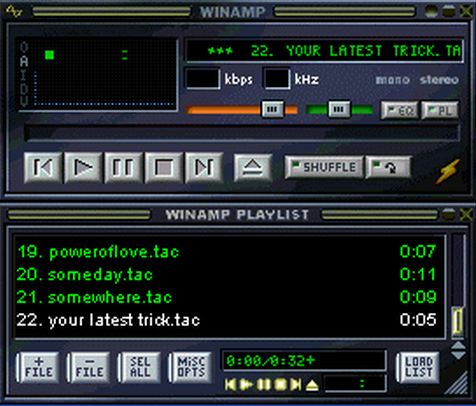
Task: Start playback with the main Play button
Action: pyautogui.click(x=83, y=167)
